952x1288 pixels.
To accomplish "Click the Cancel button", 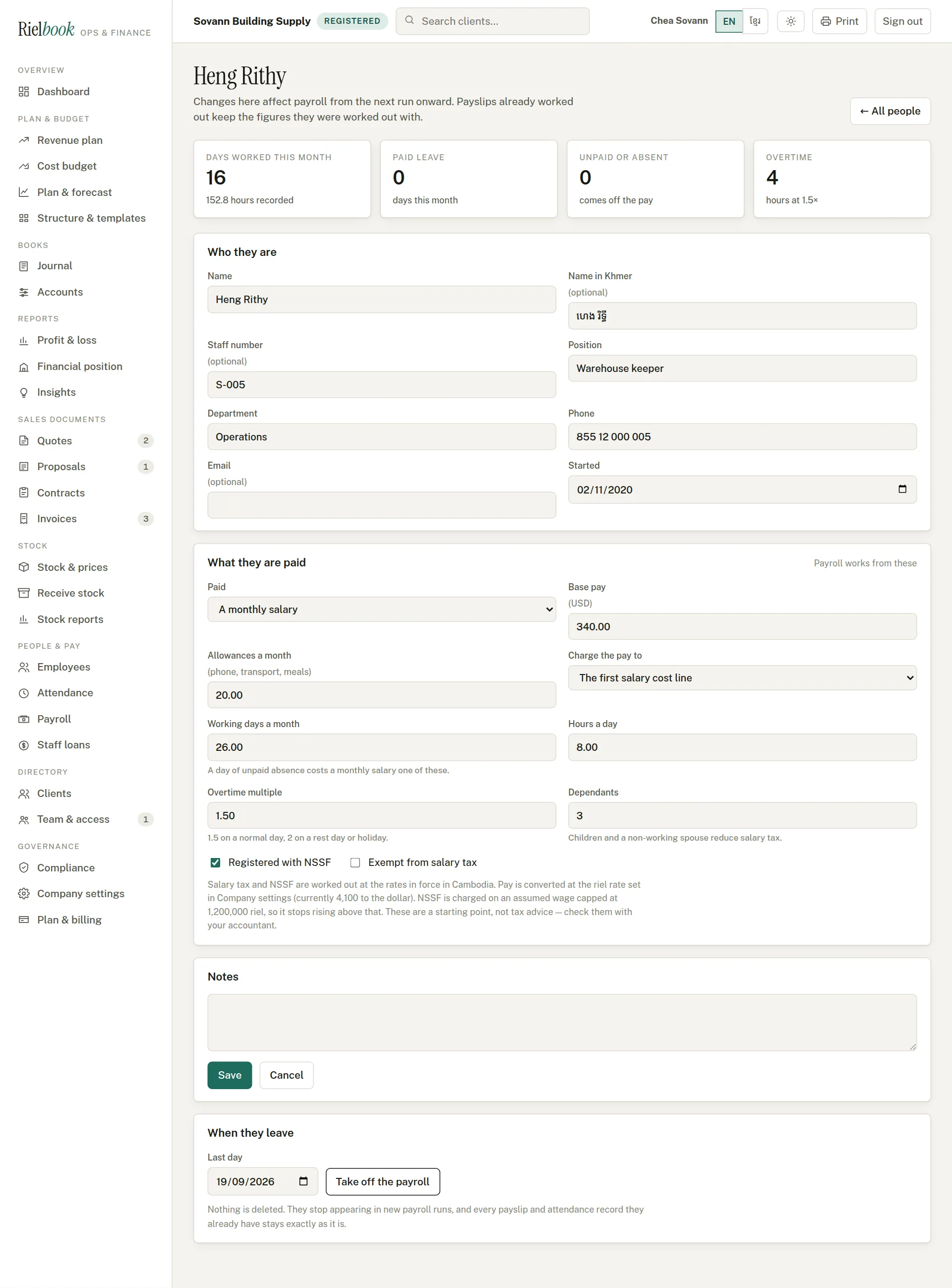I will pos(287,1075).
